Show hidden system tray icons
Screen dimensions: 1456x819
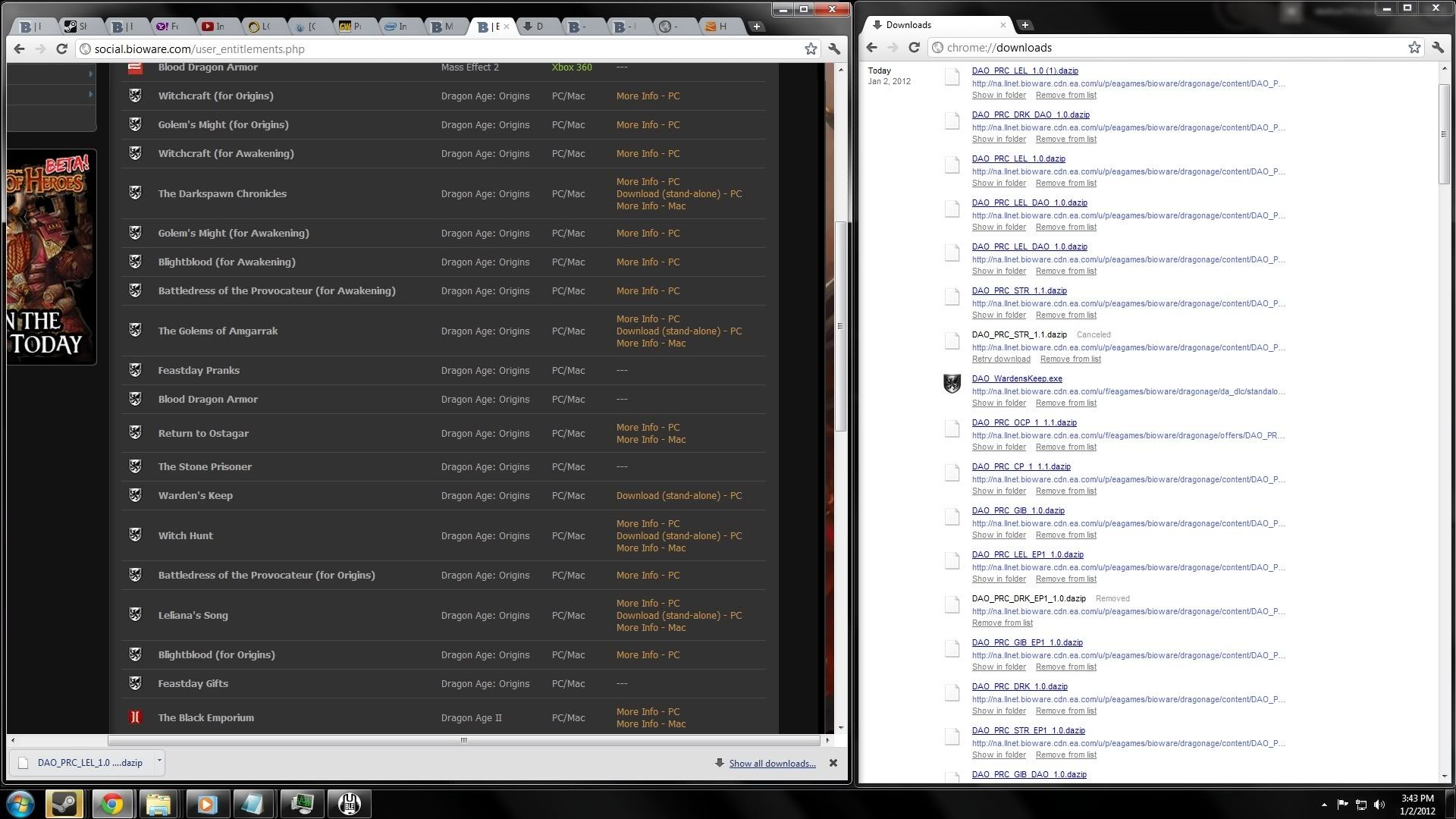point(1324,805)
